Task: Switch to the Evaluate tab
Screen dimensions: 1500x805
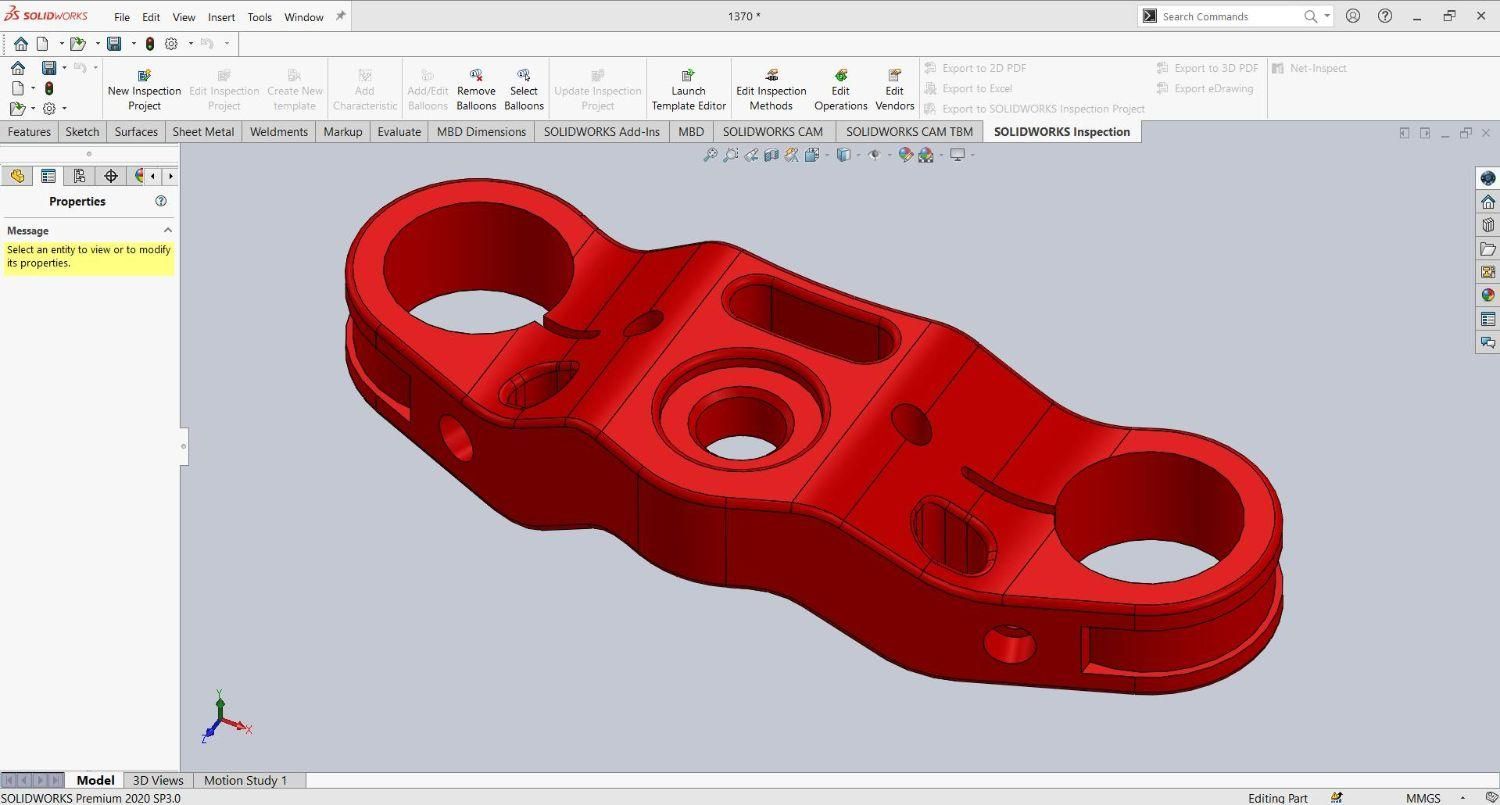Action: pyautogui.click(x=399, y=132)
